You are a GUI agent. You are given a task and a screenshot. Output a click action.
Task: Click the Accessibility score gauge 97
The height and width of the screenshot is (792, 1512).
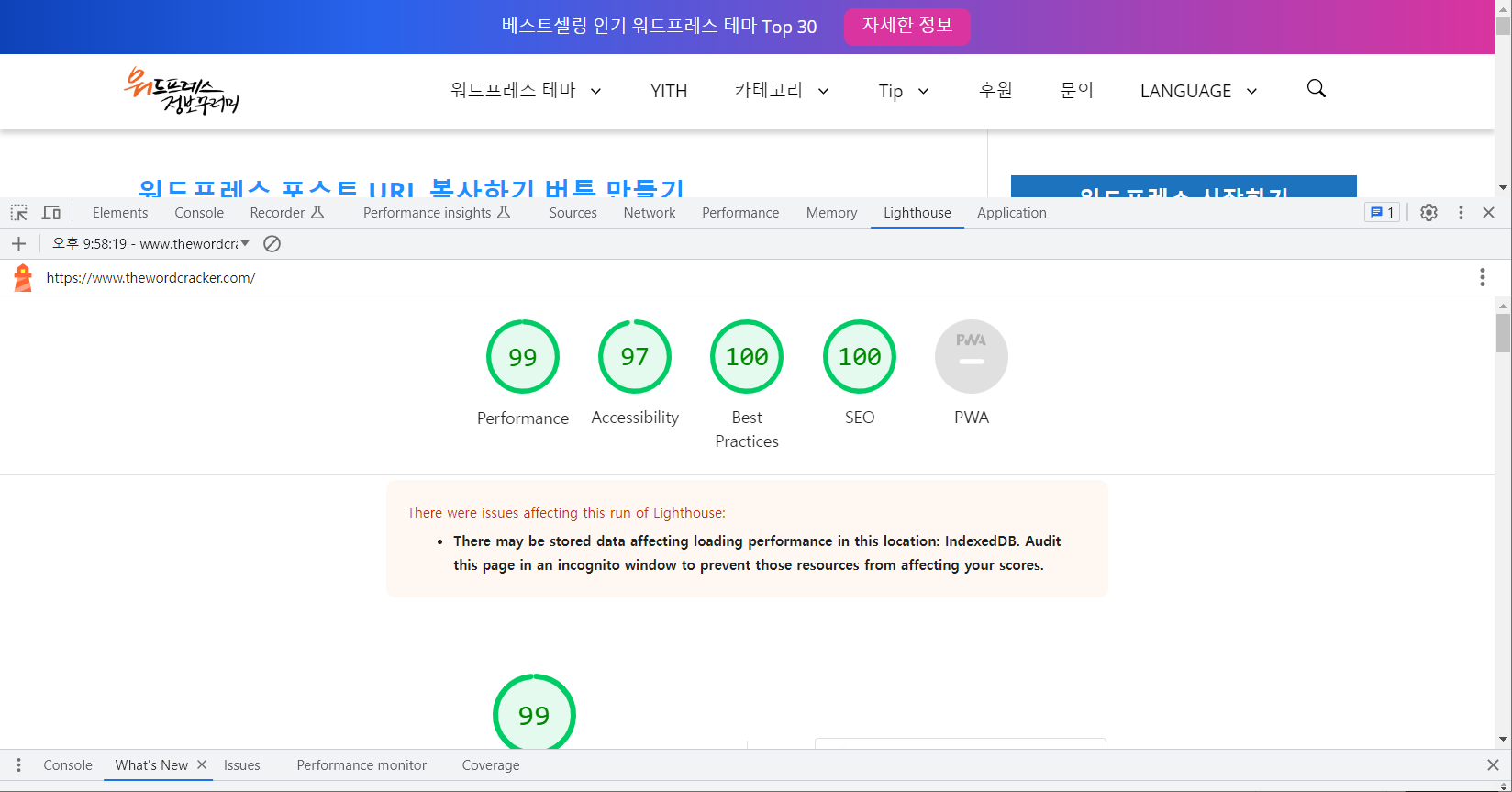pos(635,356)
